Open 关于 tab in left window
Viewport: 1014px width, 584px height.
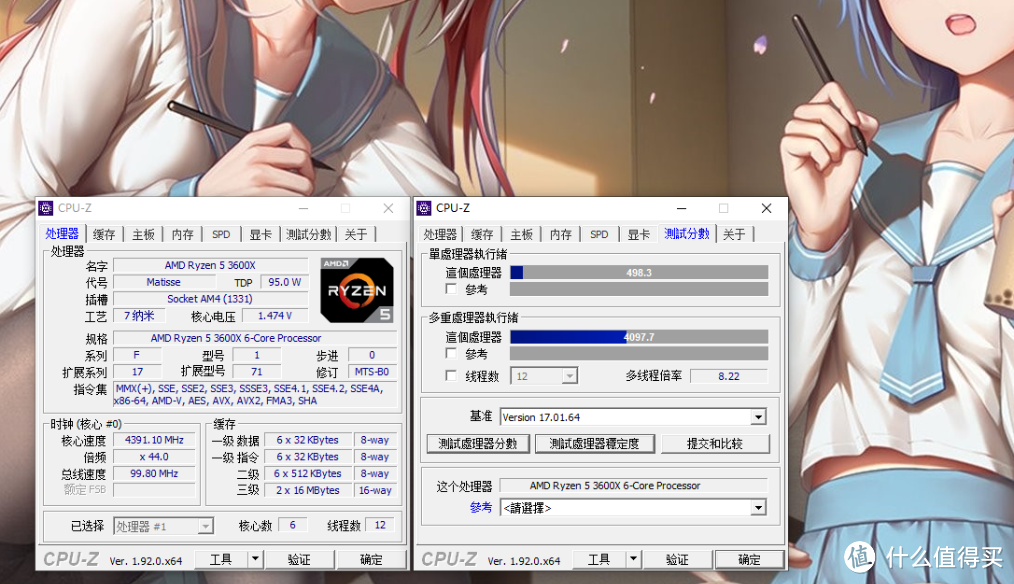356,234
